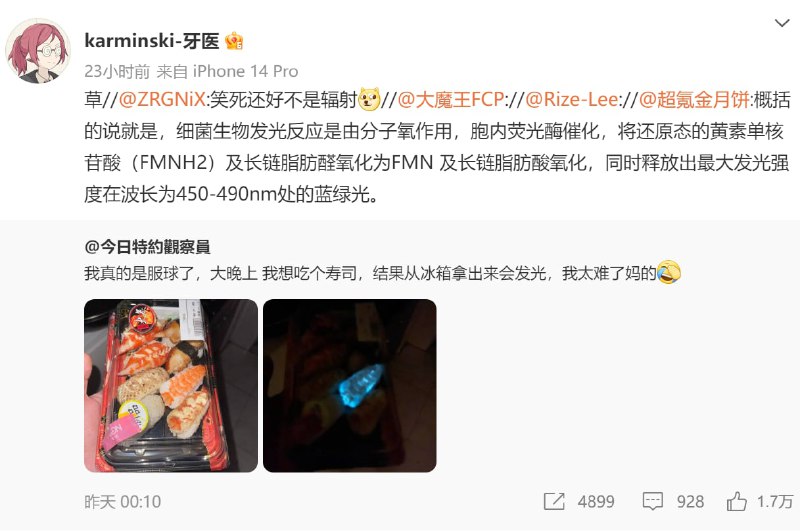Click the 928 comments count
Viewport: 800px width, 531px height.
pos(690,502)
